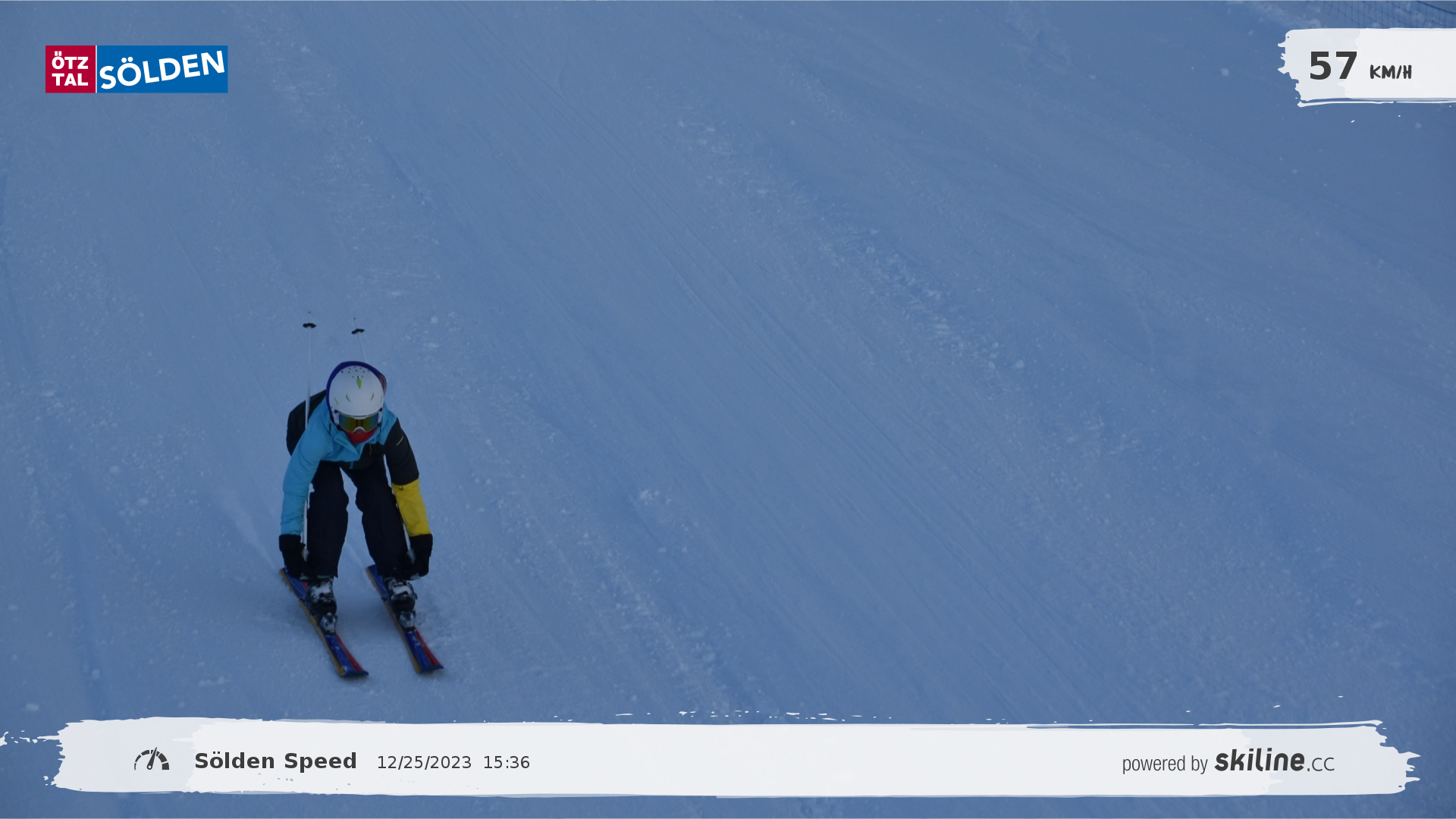Click the time 15:36

point(507,762)
